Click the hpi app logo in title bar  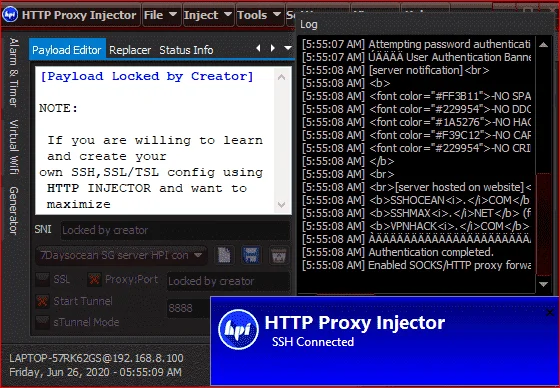(x=10, y=15)
